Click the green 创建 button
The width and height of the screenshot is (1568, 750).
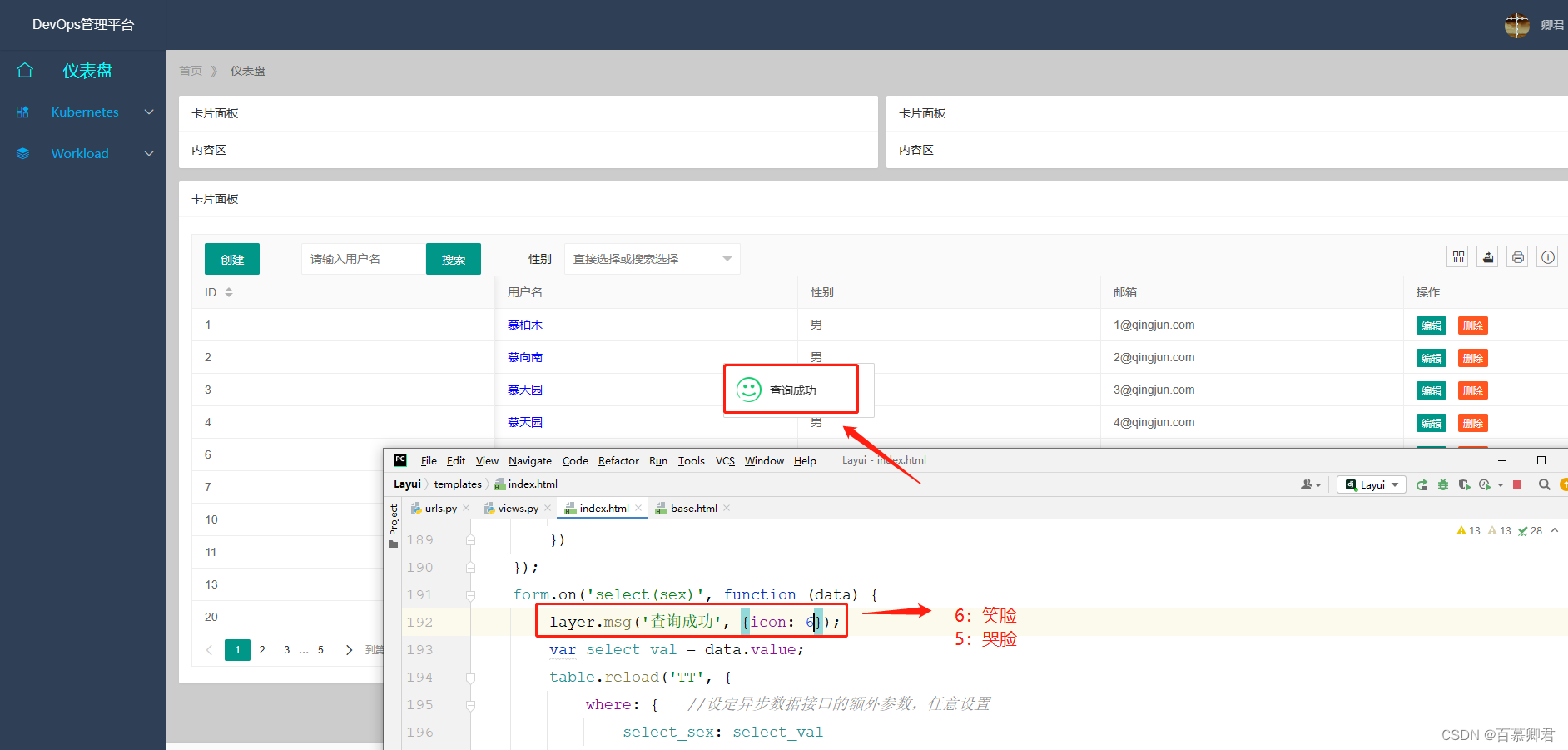click(232, 259)
